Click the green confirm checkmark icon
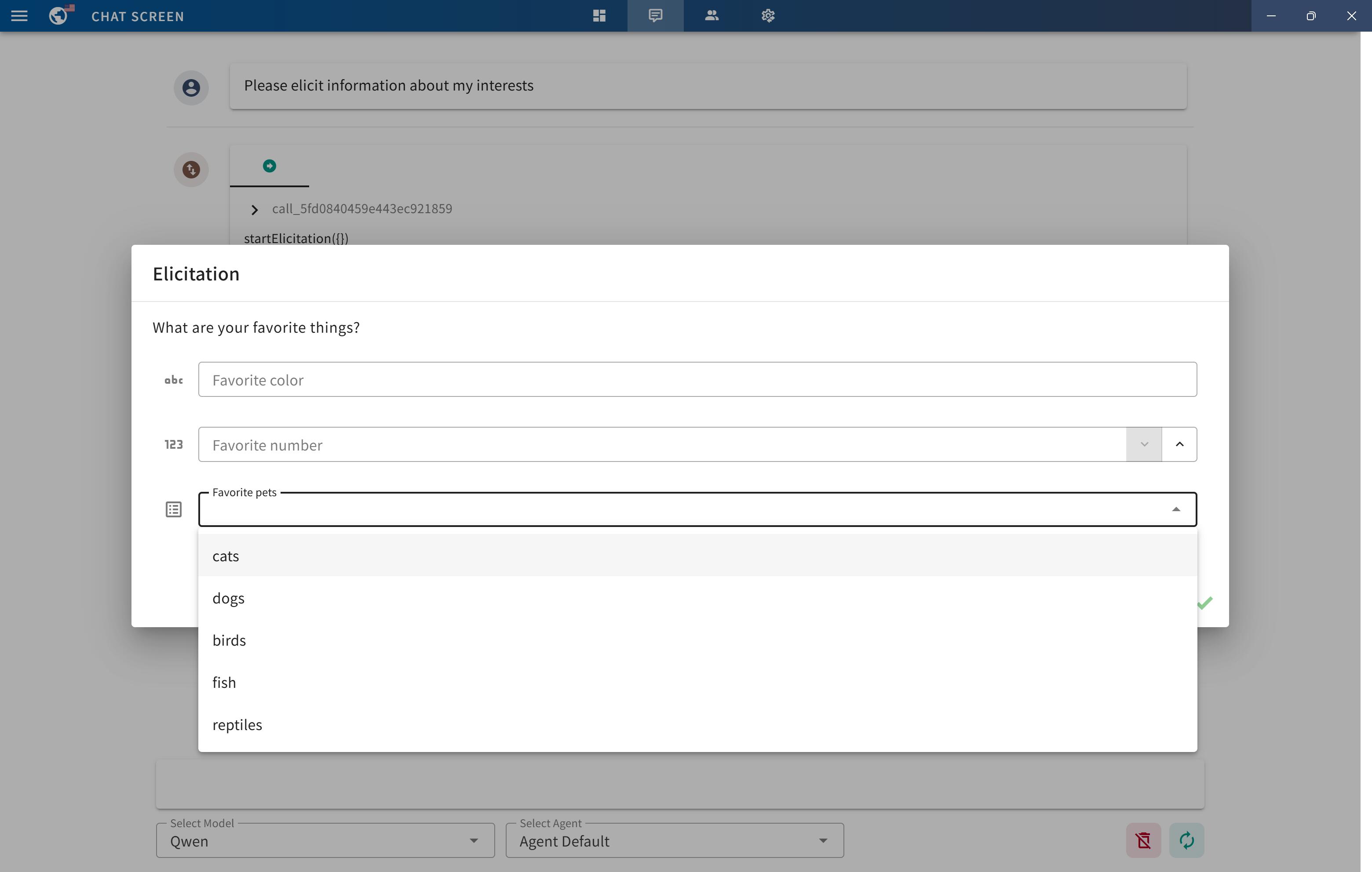The image size is (1372, 872). 1205,603
